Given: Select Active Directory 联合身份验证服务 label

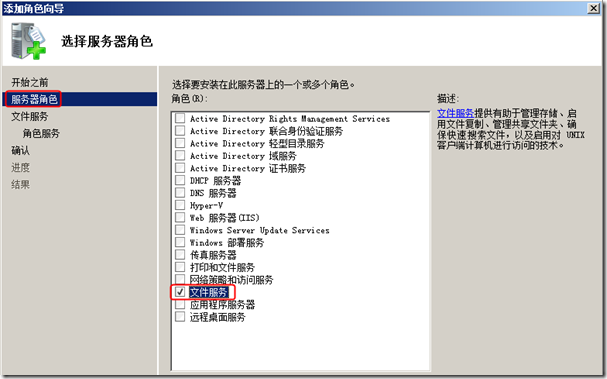Looking at the screenshot, I should (266, 131).
